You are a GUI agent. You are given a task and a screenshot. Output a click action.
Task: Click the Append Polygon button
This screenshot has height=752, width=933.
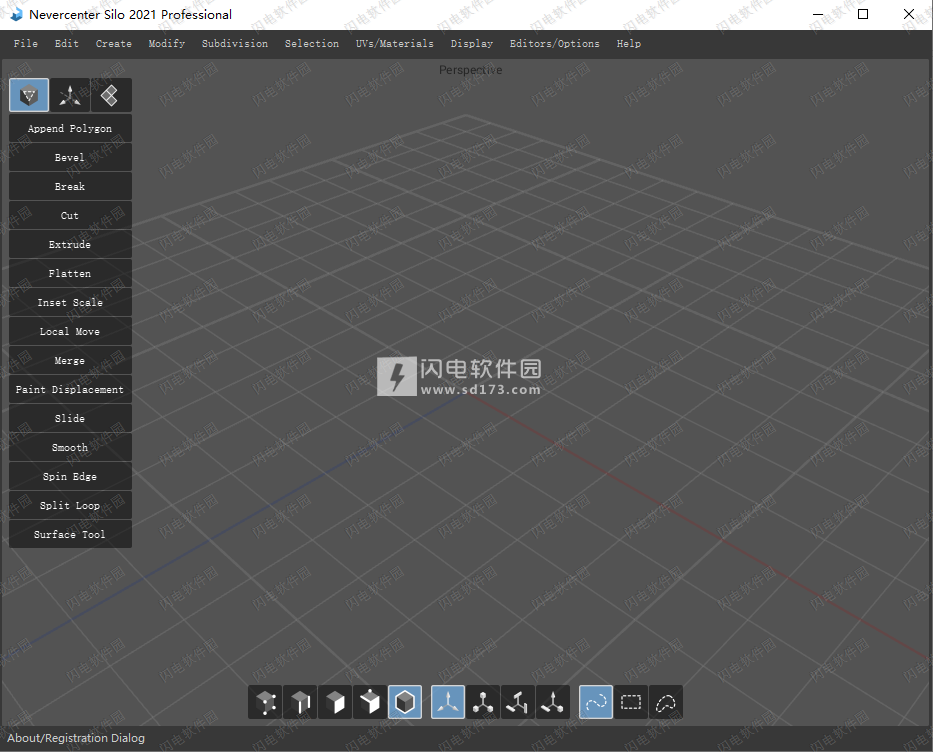tap(70, 129)
